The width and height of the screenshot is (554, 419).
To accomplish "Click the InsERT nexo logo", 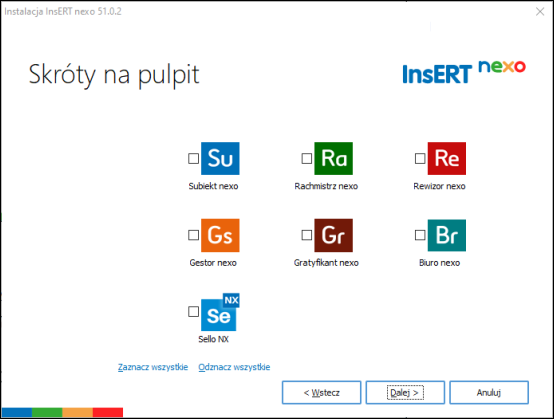I will click(x=464, y=72).
